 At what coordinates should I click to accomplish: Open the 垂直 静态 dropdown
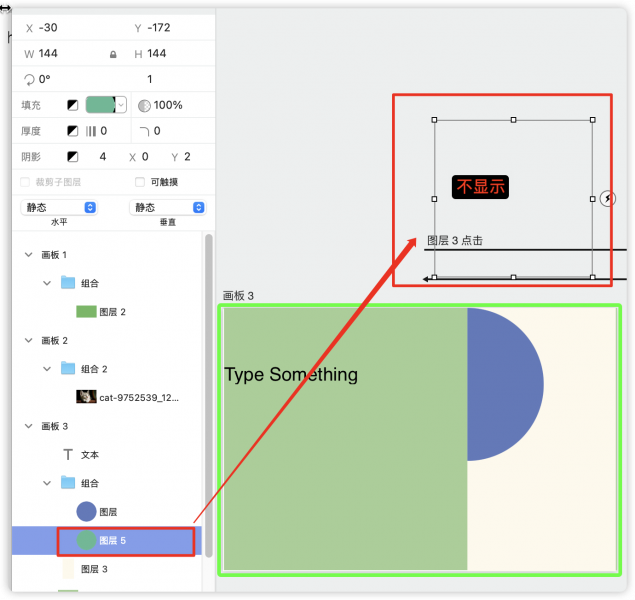(168, 207)
